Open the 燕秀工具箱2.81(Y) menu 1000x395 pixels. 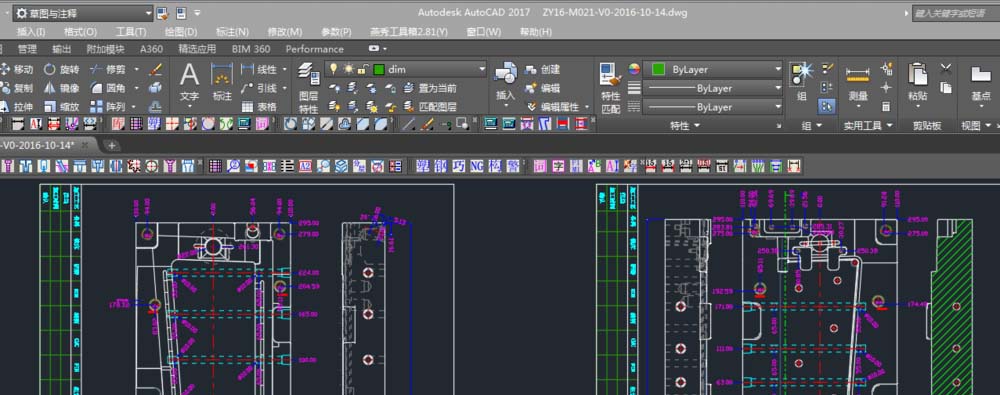tap(409, 32)
